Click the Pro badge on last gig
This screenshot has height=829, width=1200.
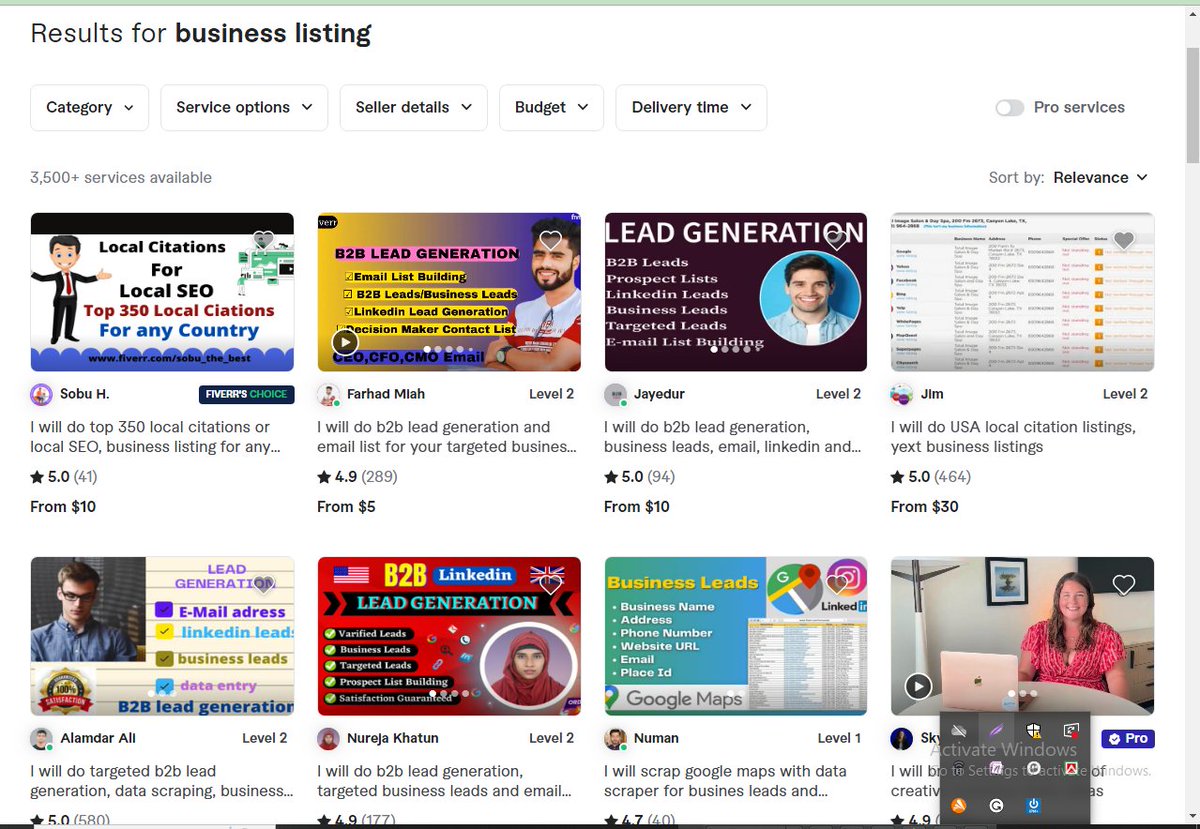(x=1128, y=738)
